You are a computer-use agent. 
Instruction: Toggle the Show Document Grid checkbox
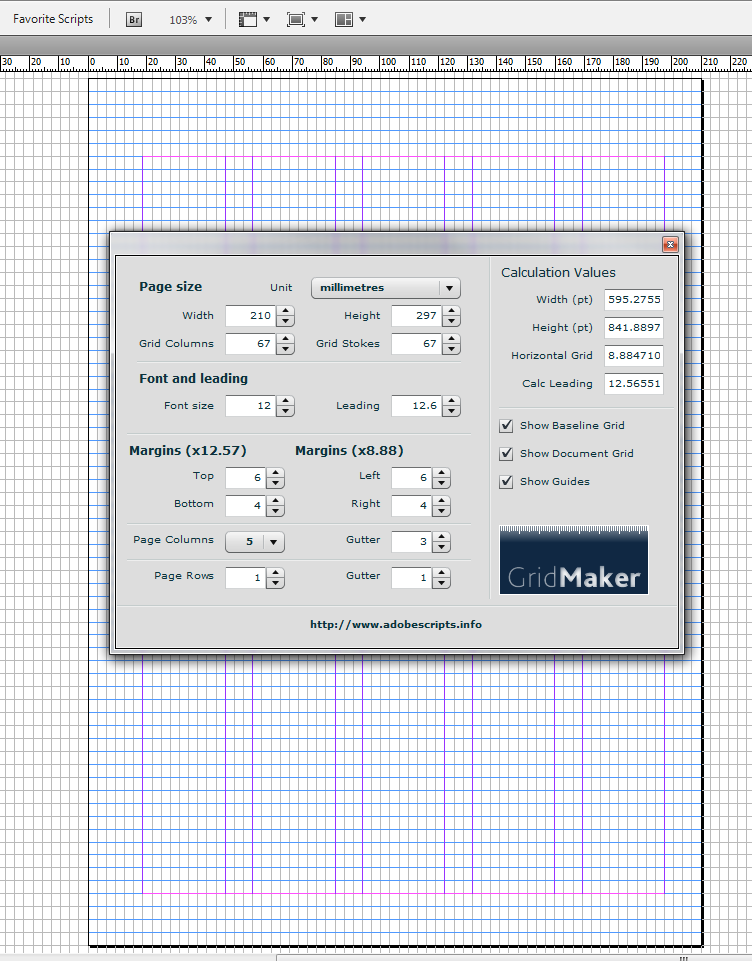506,454
